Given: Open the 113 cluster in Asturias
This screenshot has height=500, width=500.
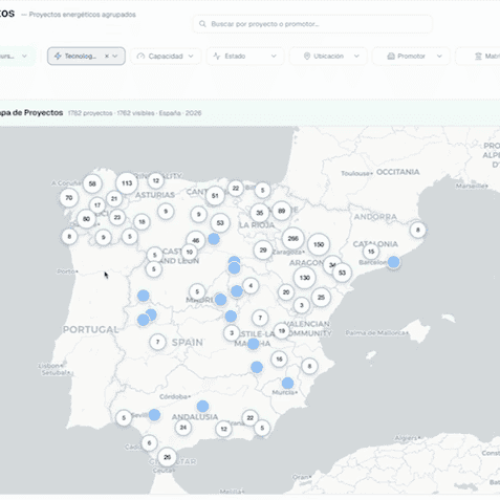Looking at the screenshot, I should [x=127, y=183].
